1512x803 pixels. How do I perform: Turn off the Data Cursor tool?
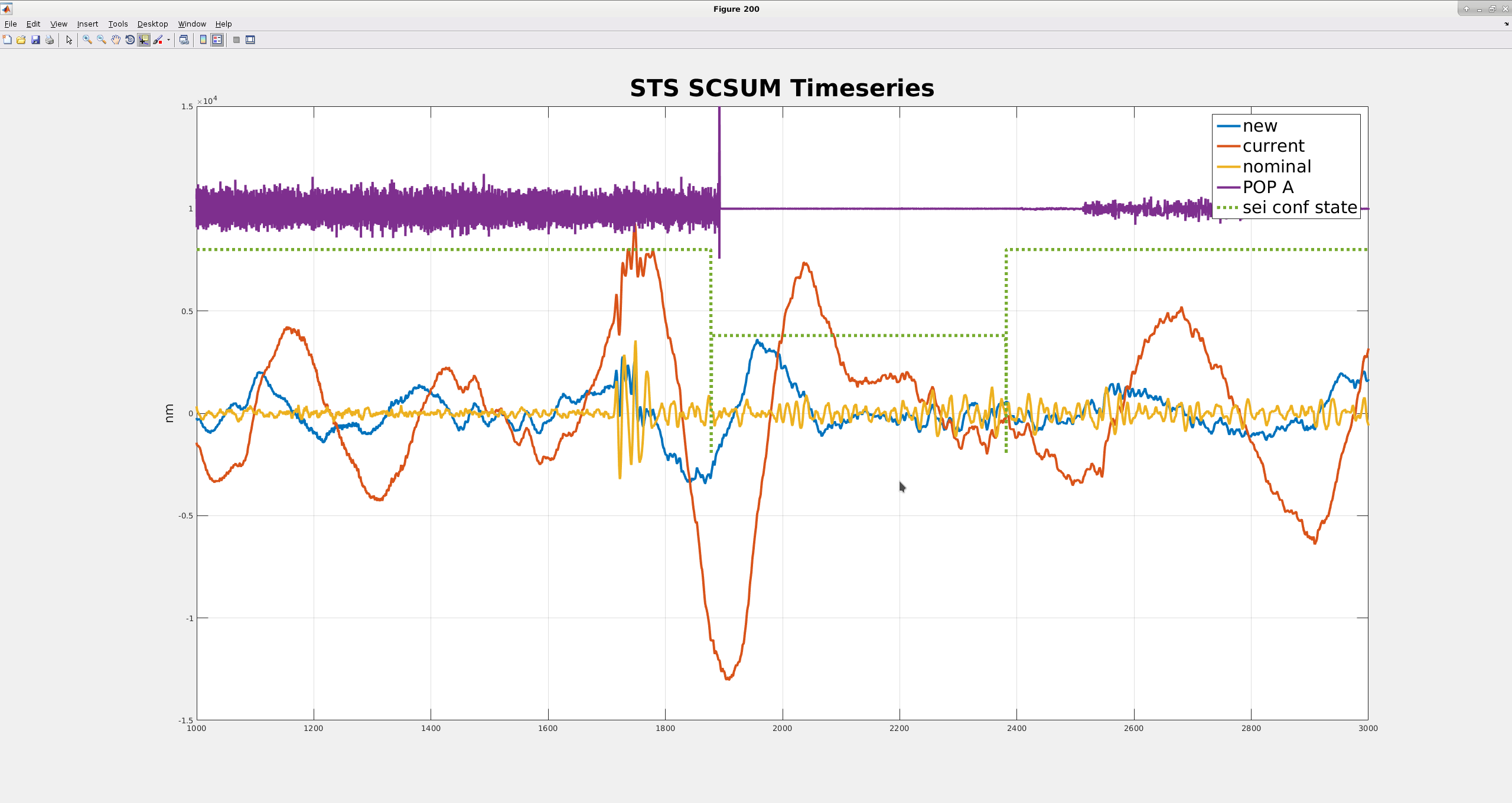coord(144,40)
